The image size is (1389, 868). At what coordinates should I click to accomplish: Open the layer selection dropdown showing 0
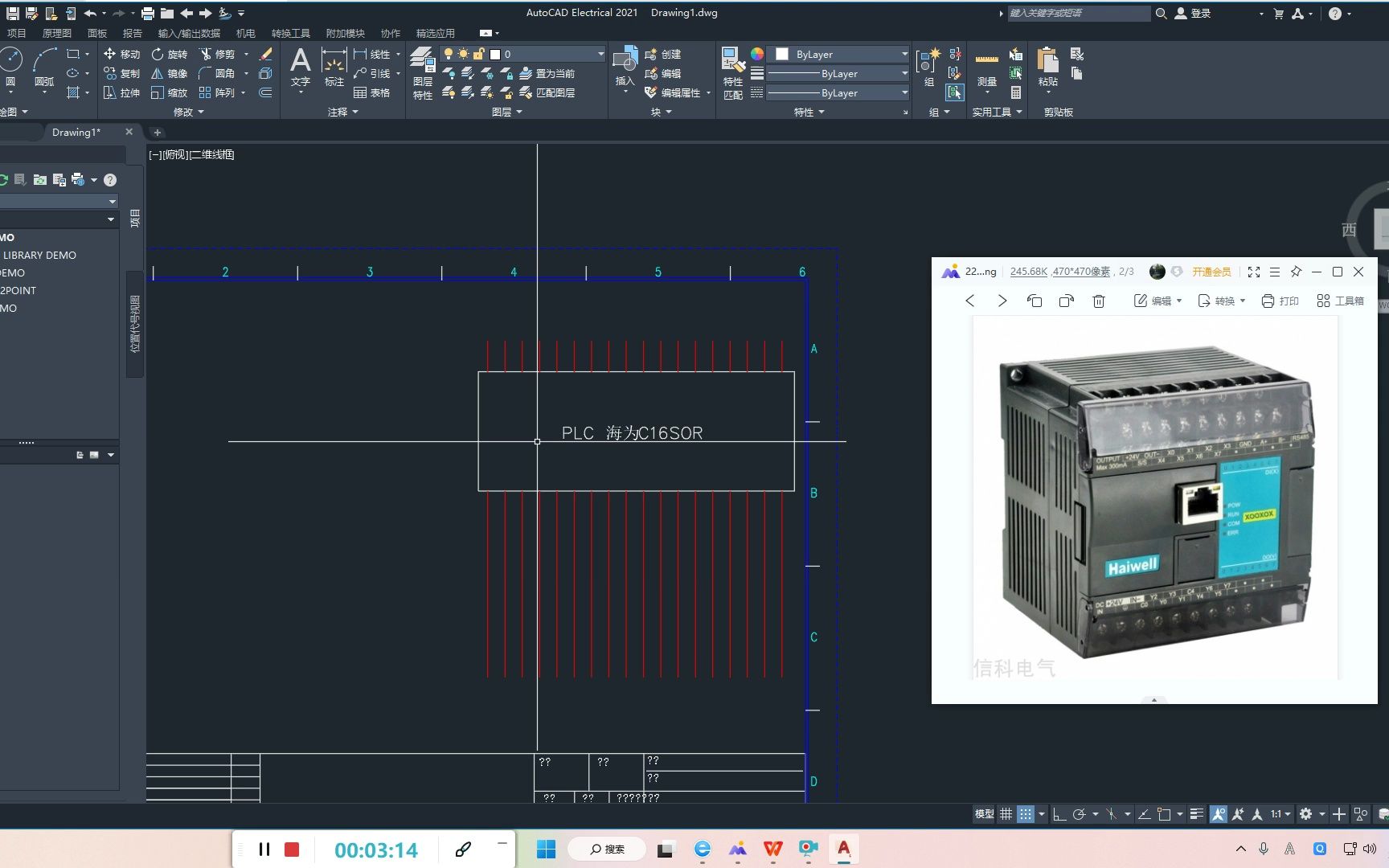click(522, 54)
